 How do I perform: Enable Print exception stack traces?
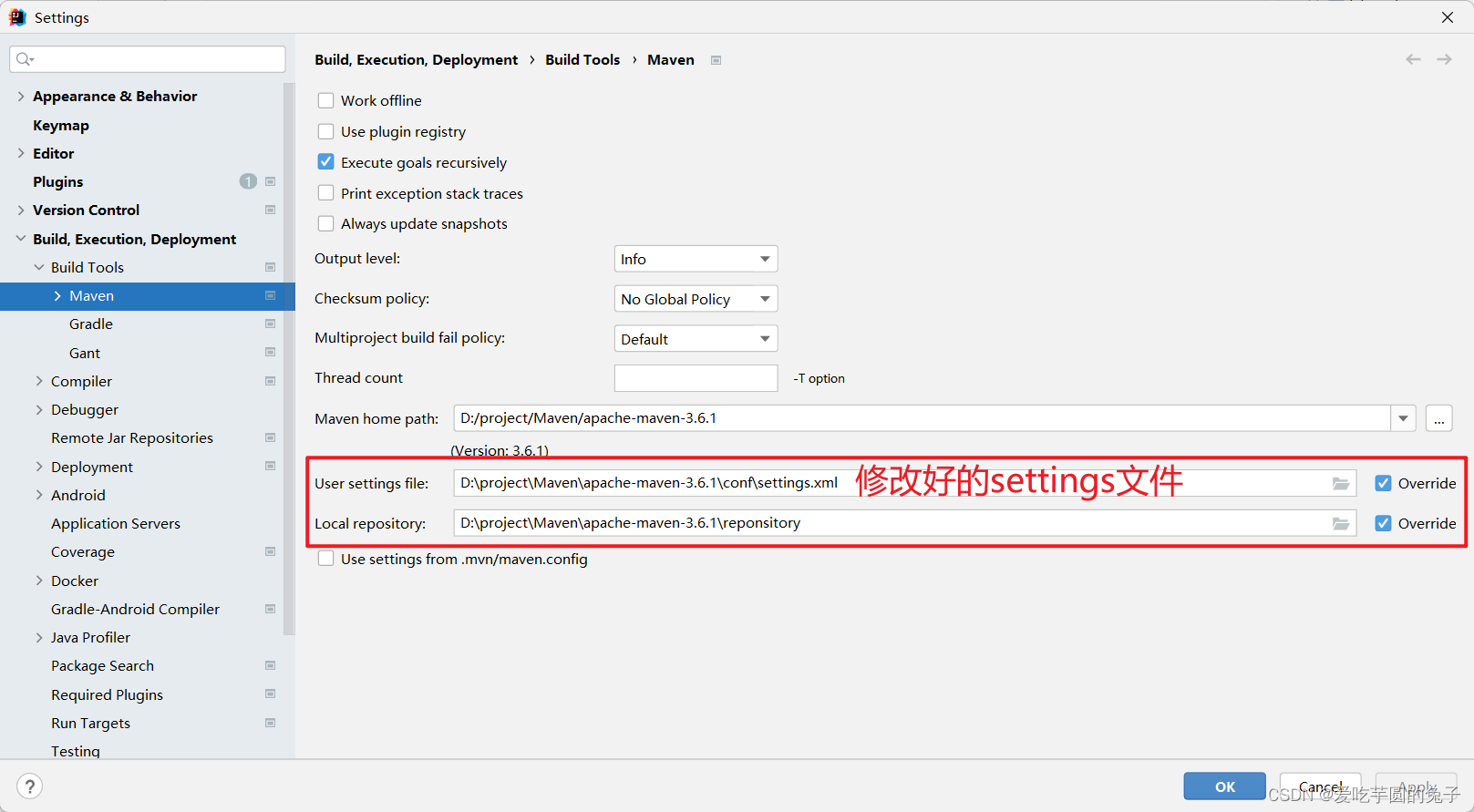(325, 193)
